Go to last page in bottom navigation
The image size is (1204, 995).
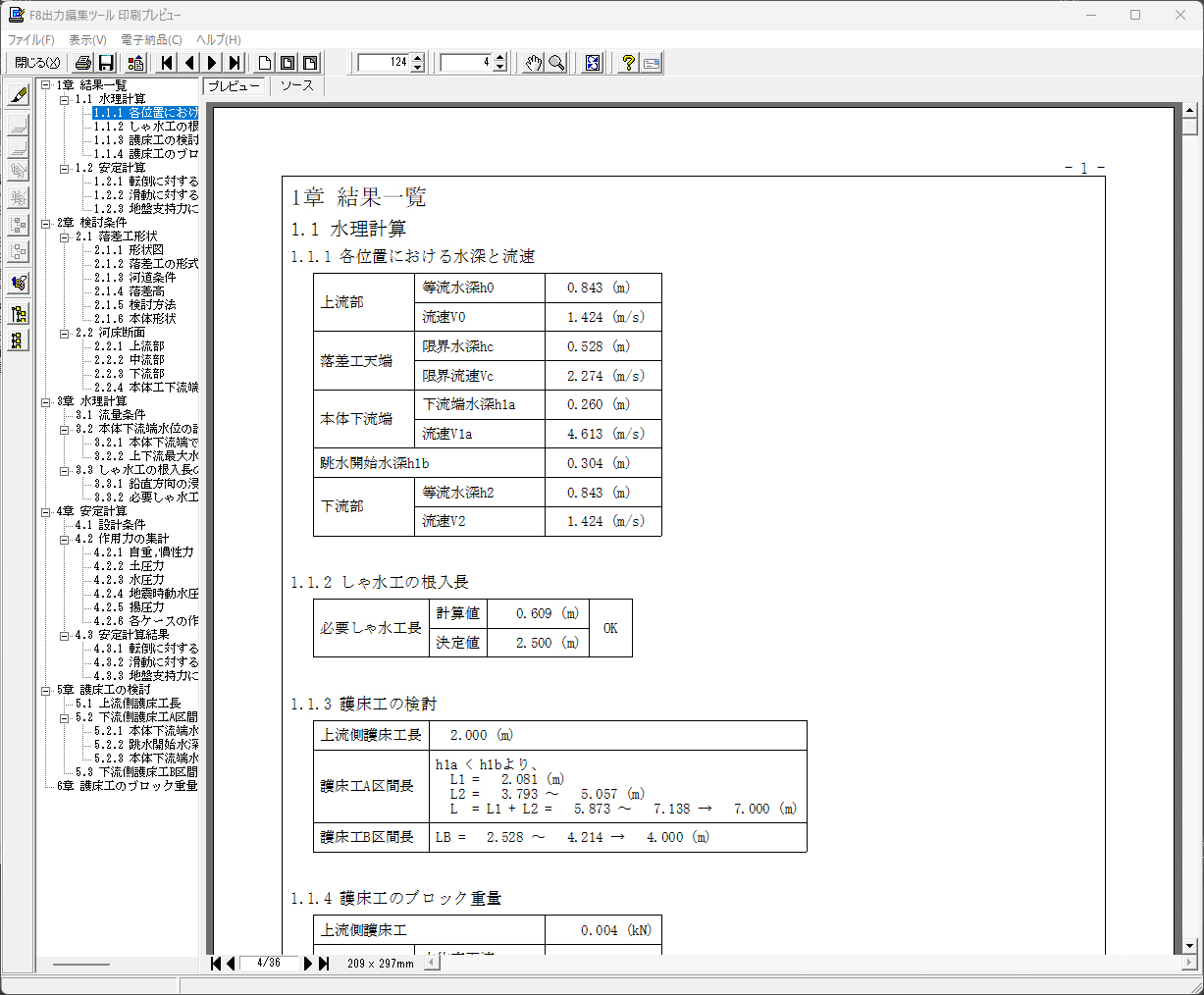[323, 964]
